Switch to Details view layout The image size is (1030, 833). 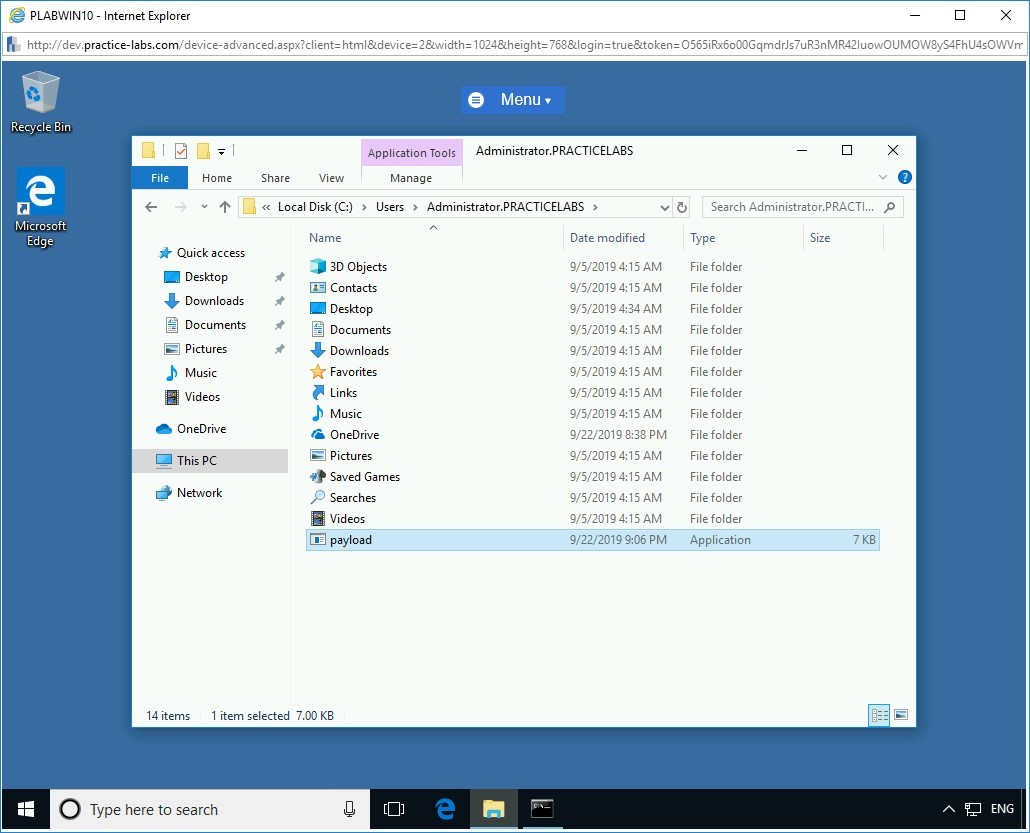click(880, 715)
